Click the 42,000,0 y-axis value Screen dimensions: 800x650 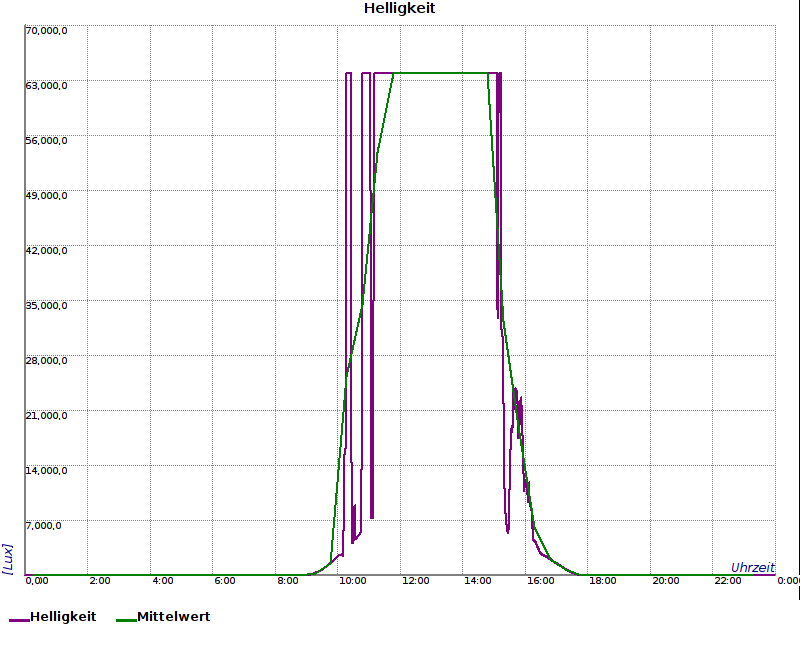[46, 250]
